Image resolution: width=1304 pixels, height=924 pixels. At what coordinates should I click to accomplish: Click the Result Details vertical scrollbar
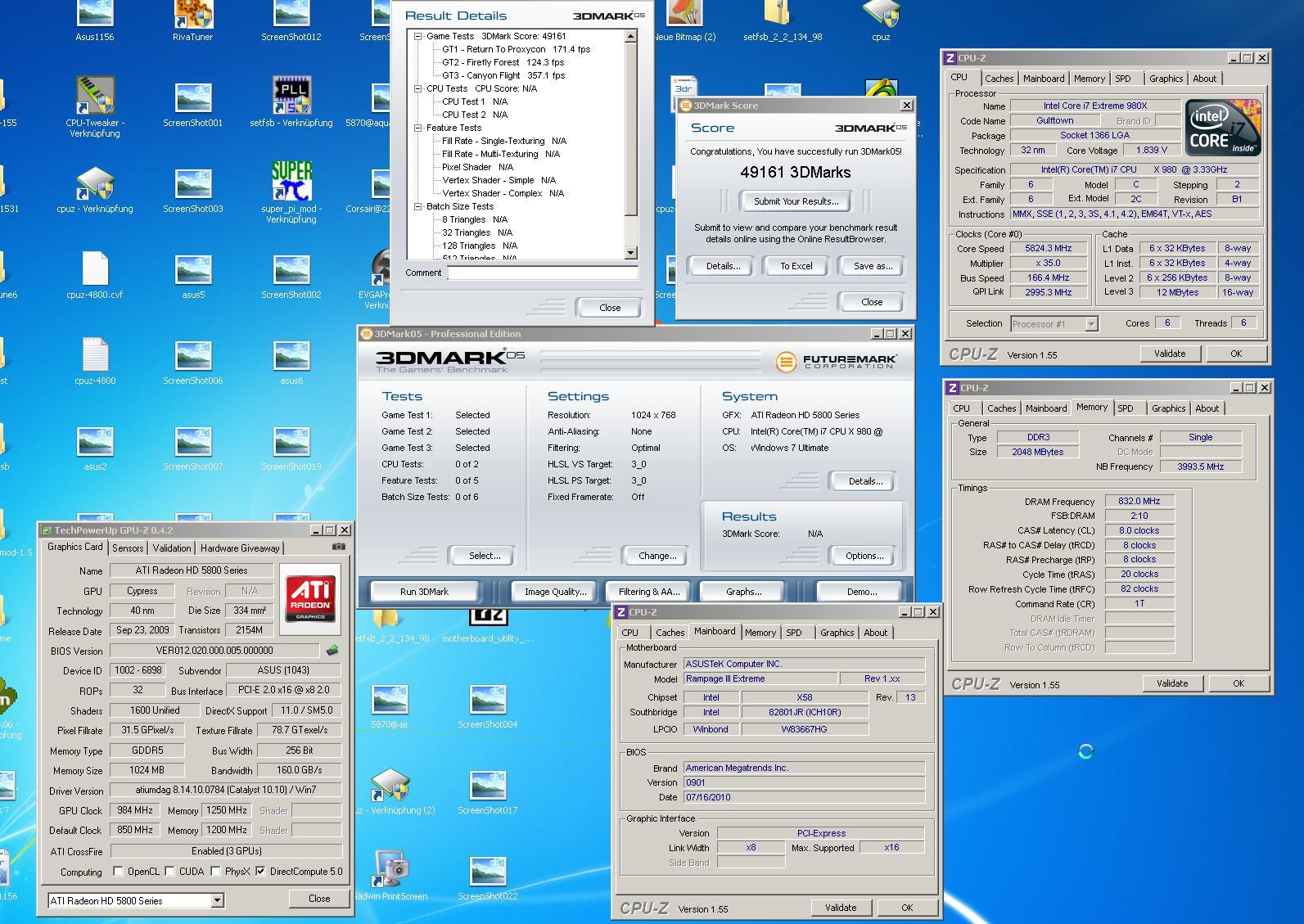[x=630, y=144]
